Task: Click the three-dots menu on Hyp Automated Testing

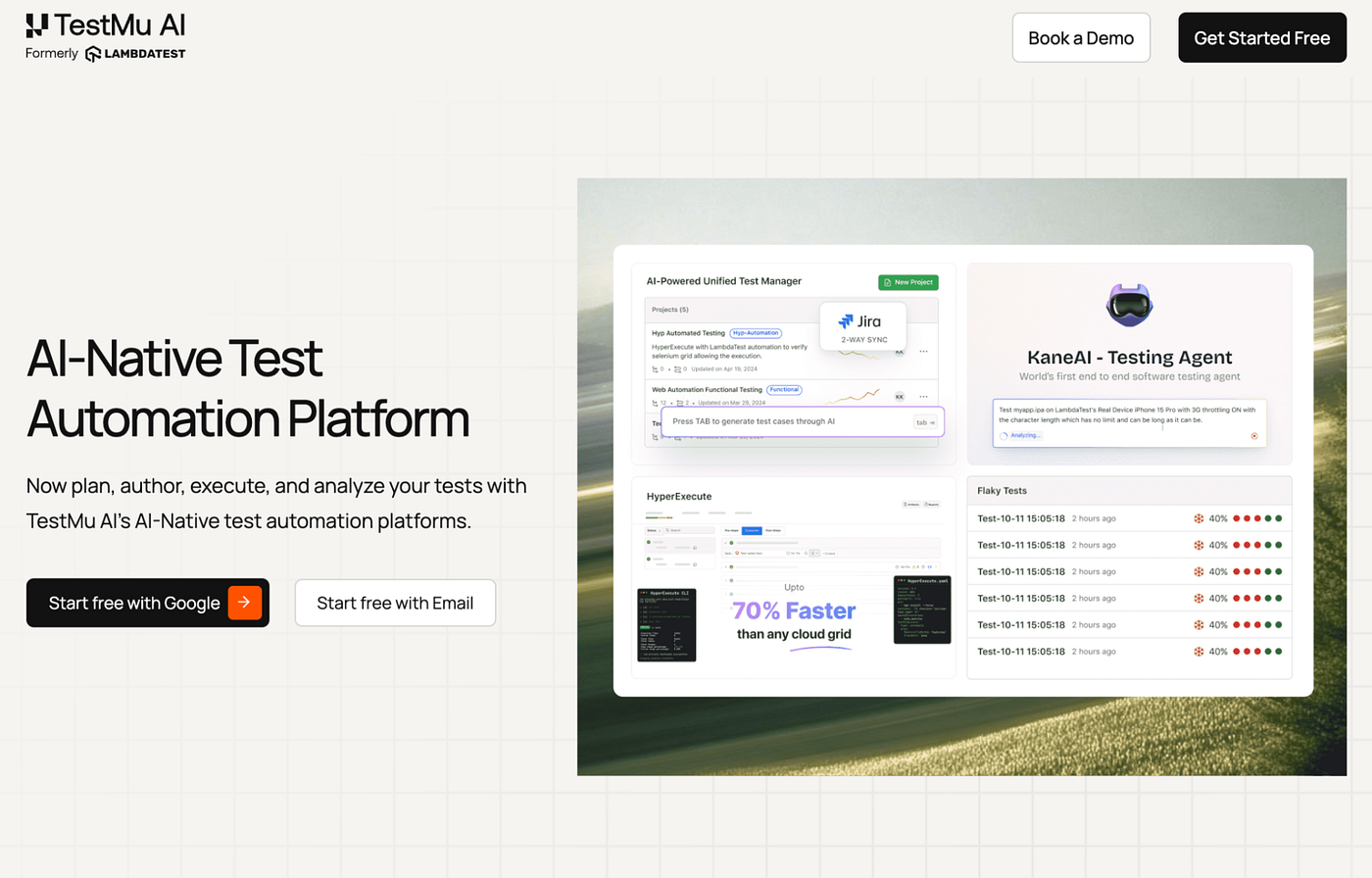Action: pyautogui.click(x=923, y=351)
